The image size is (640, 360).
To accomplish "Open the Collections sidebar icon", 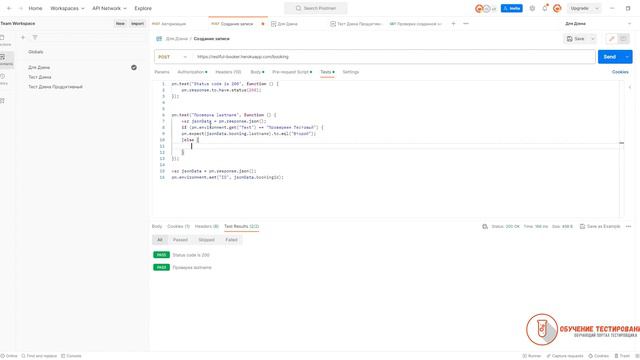I will [x=3, y=40].
